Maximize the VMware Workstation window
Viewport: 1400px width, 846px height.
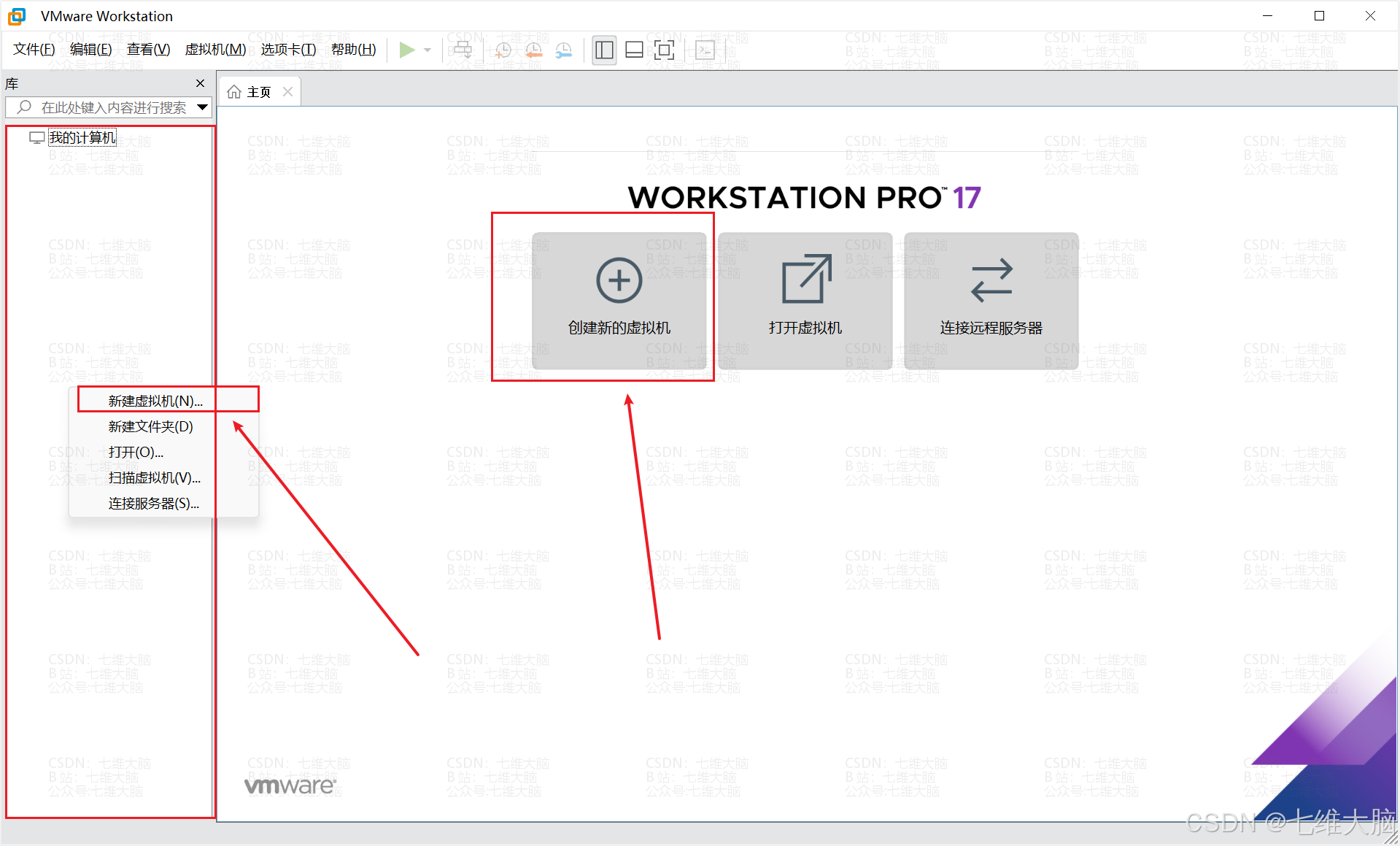(x=1319, y=15)
